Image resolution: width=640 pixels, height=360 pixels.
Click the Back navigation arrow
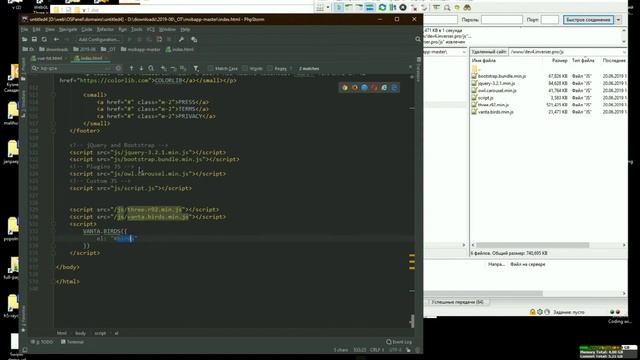coord(56,40)
